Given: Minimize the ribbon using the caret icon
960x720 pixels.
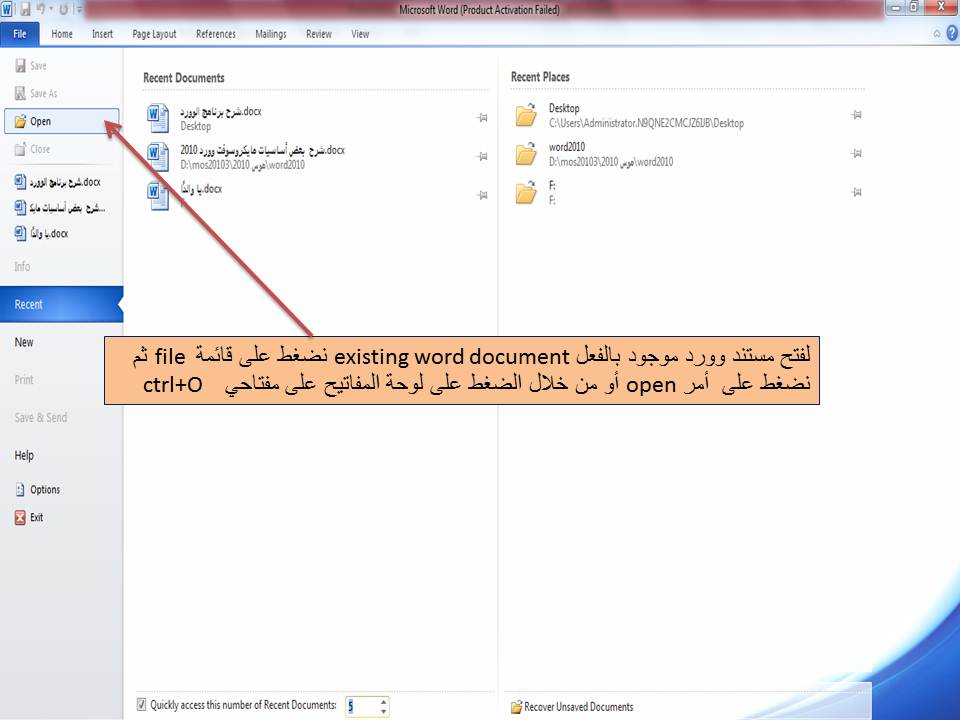Looking at the screenshot, I should click(937, 34).
